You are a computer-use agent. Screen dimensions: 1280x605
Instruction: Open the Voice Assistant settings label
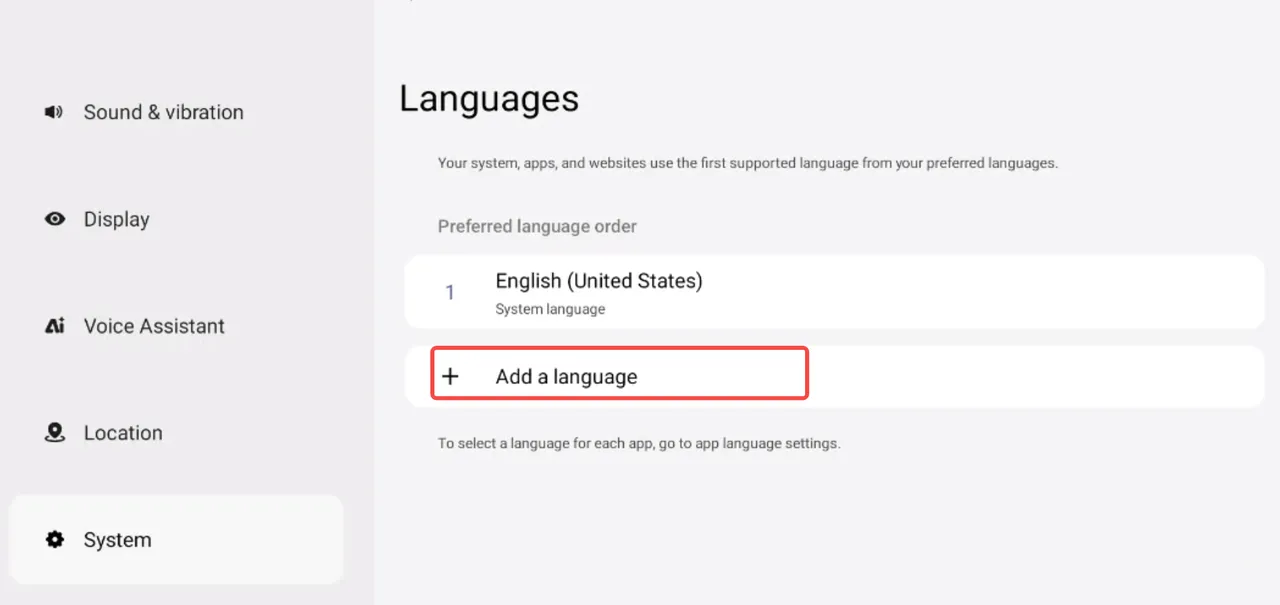point(154,326)
